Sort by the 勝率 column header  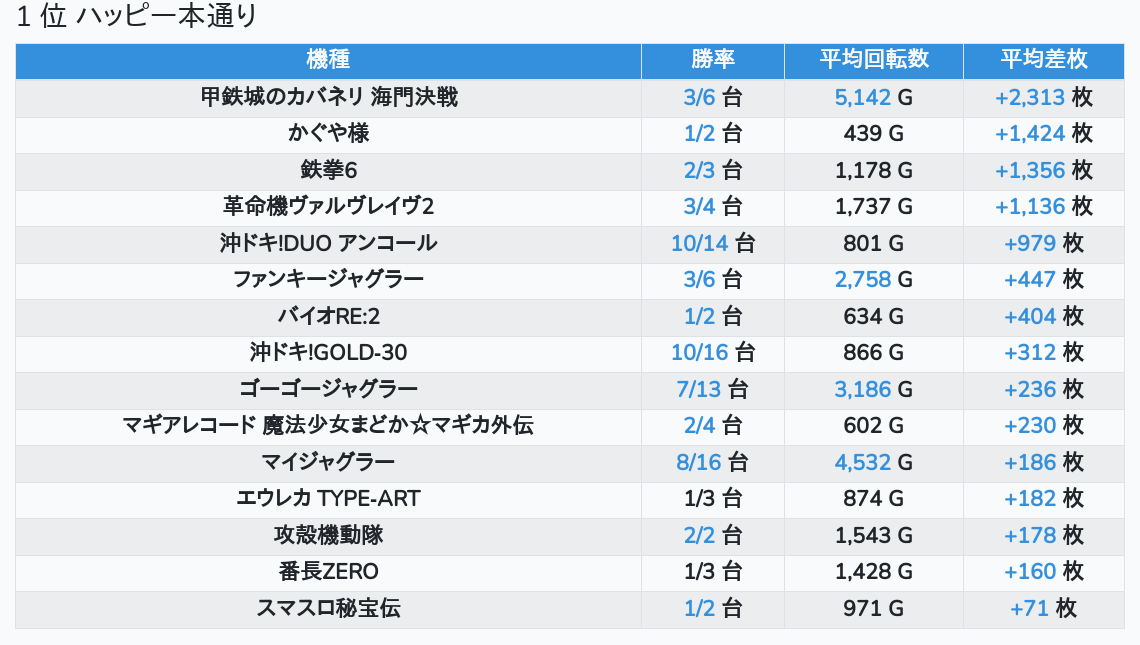[713, 60]
